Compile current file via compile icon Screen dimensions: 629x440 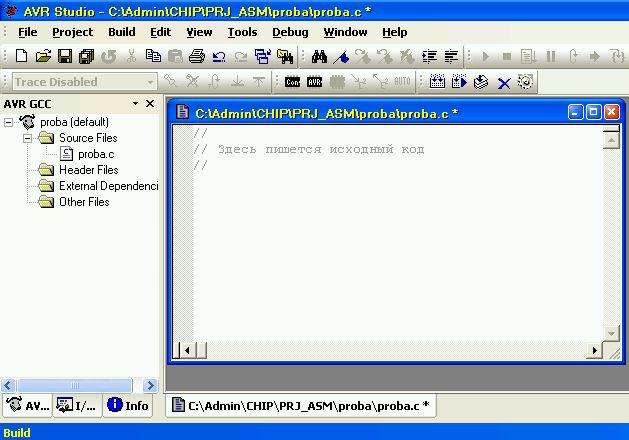(481, 82)
